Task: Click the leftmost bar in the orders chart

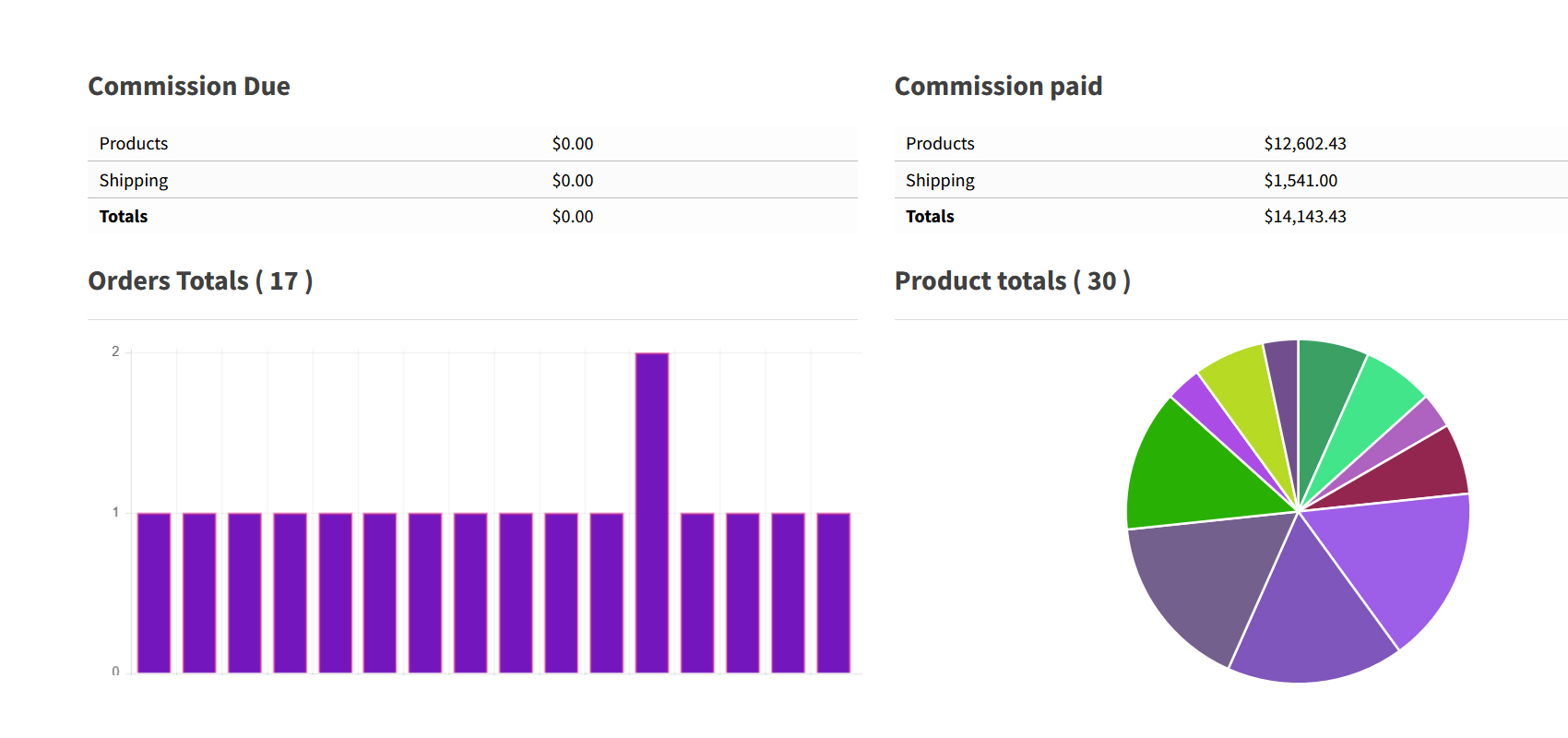Action: [154, 592]
